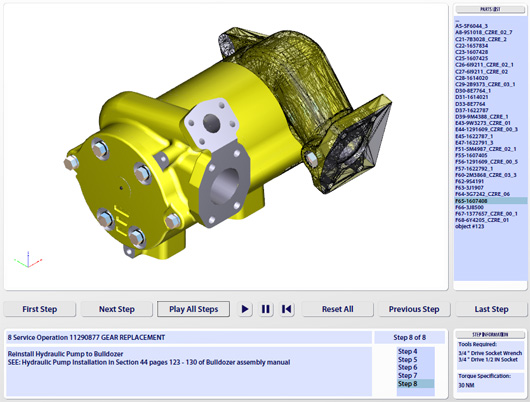The width and height of the screenshot is (530, 402).
Task: Select part F63-3J1907
Action: (469, 188)
